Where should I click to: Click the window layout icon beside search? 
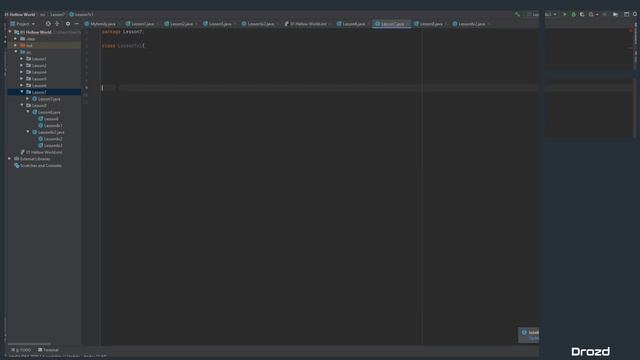tap(627, 14)
